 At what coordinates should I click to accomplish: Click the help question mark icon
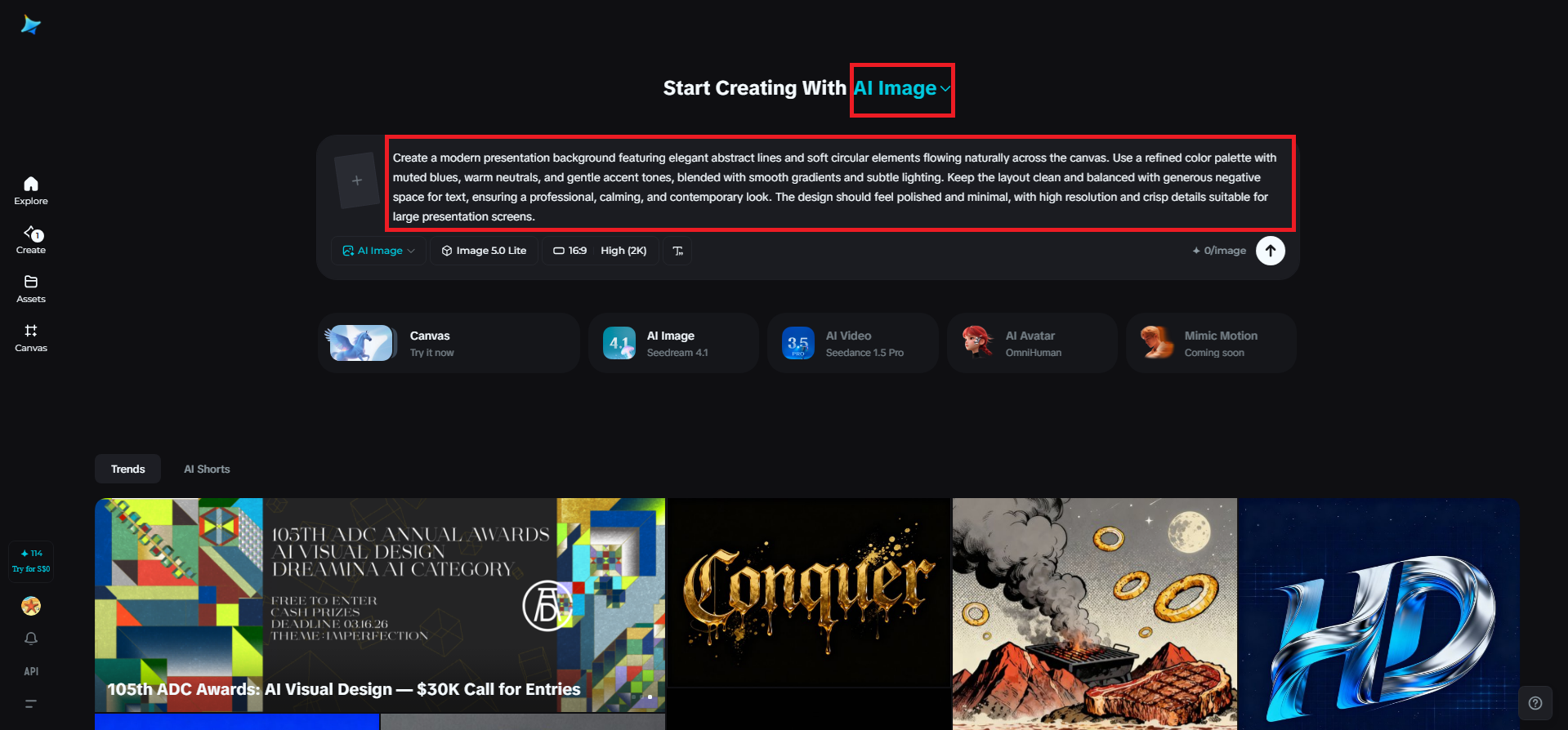pyautogui.click(x=1535, y=703)
